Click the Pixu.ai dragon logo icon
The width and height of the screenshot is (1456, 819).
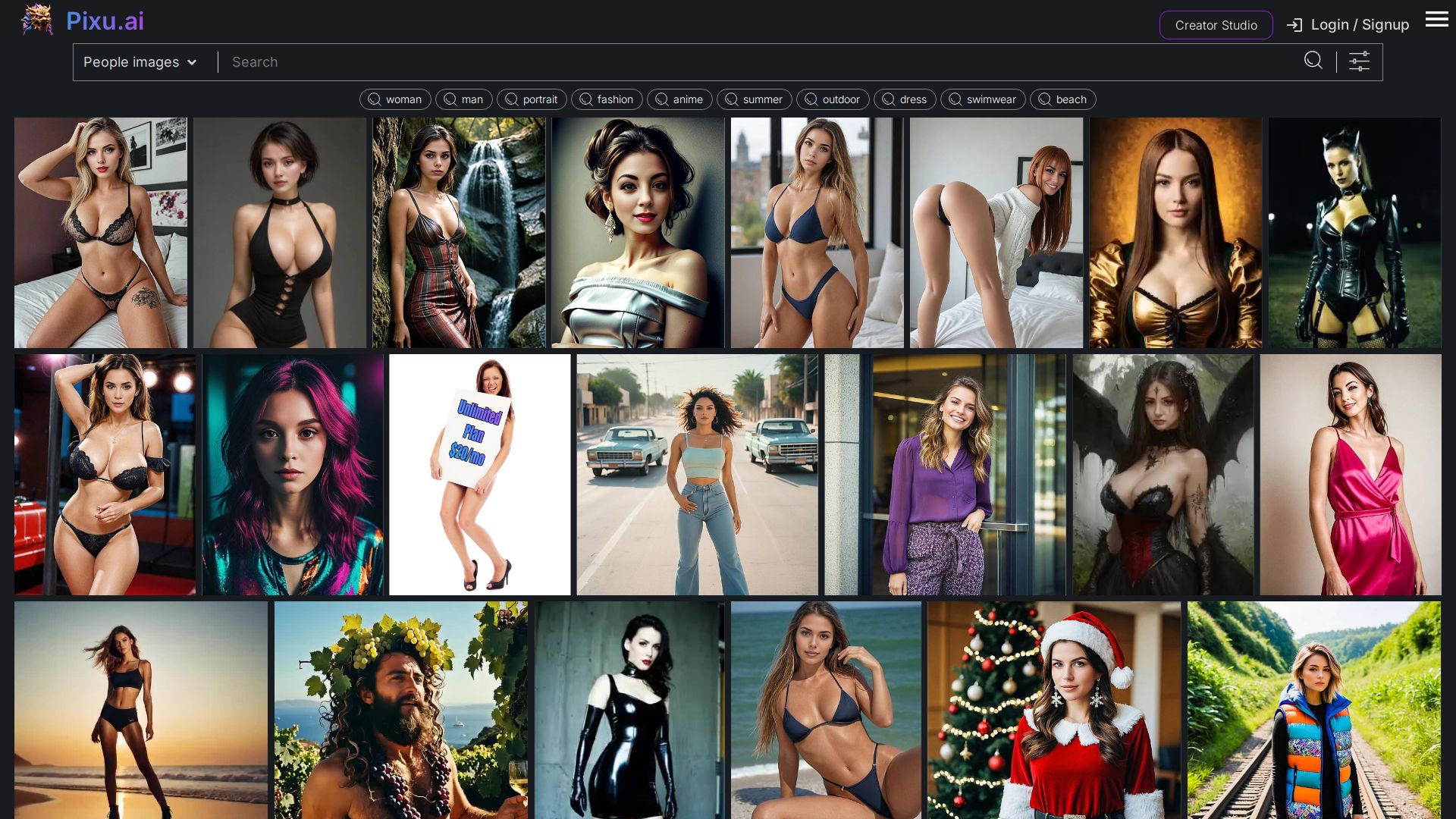(36, 20)
